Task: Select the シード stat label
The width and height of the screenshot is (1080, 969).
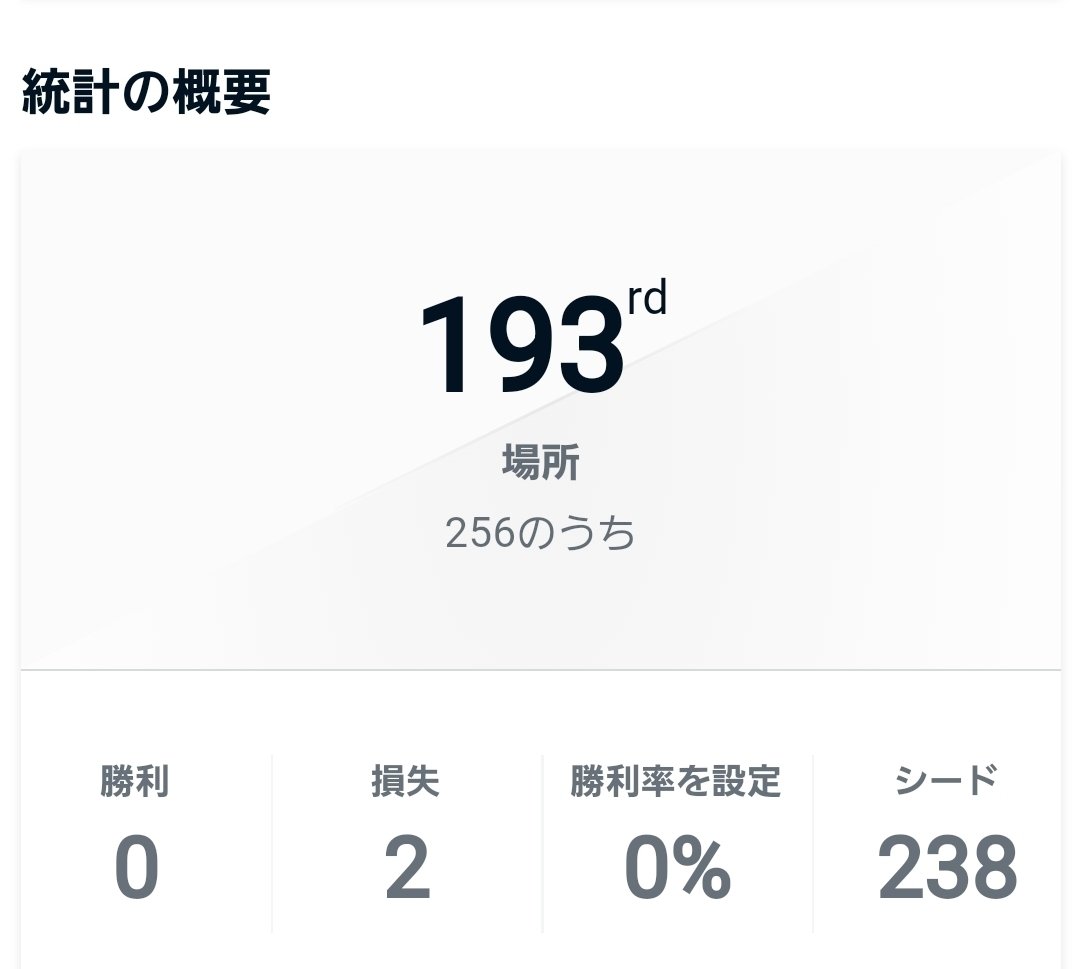Action: [946, 779]
